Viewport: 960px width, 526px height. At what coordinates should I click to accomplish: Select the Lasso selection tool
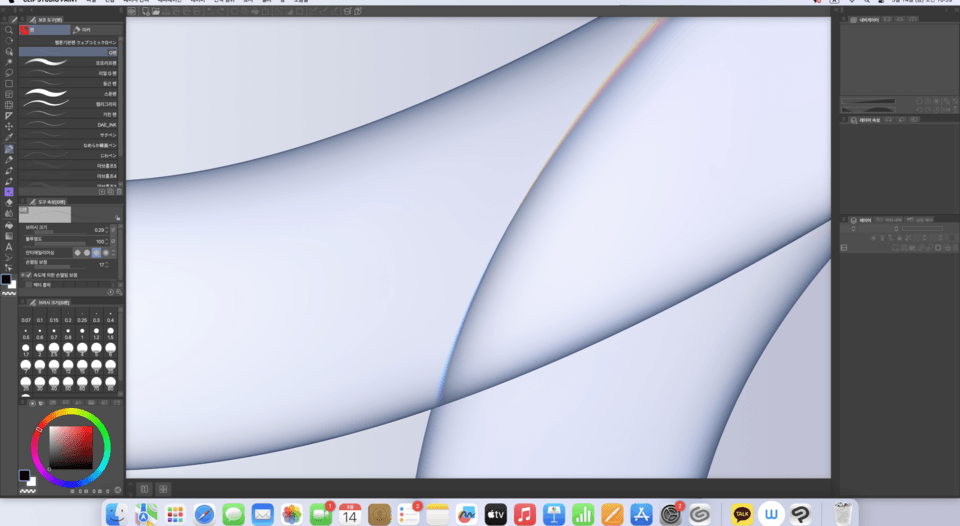pyautogui.click(x=9, y=73)
